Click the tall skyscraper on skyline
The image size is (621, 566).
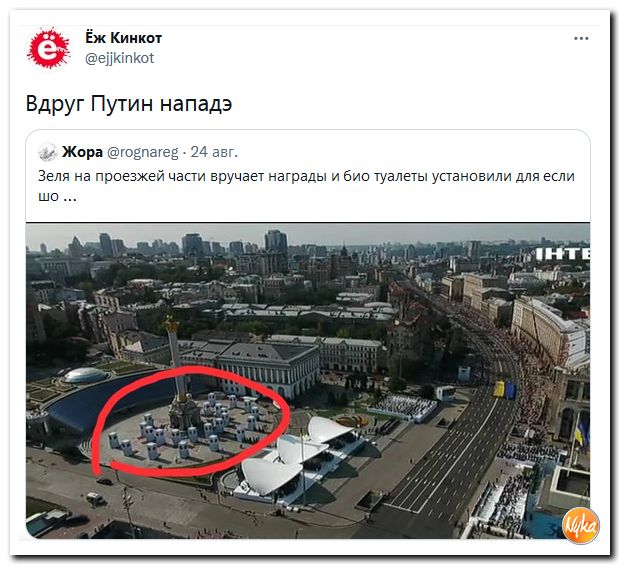276,242
